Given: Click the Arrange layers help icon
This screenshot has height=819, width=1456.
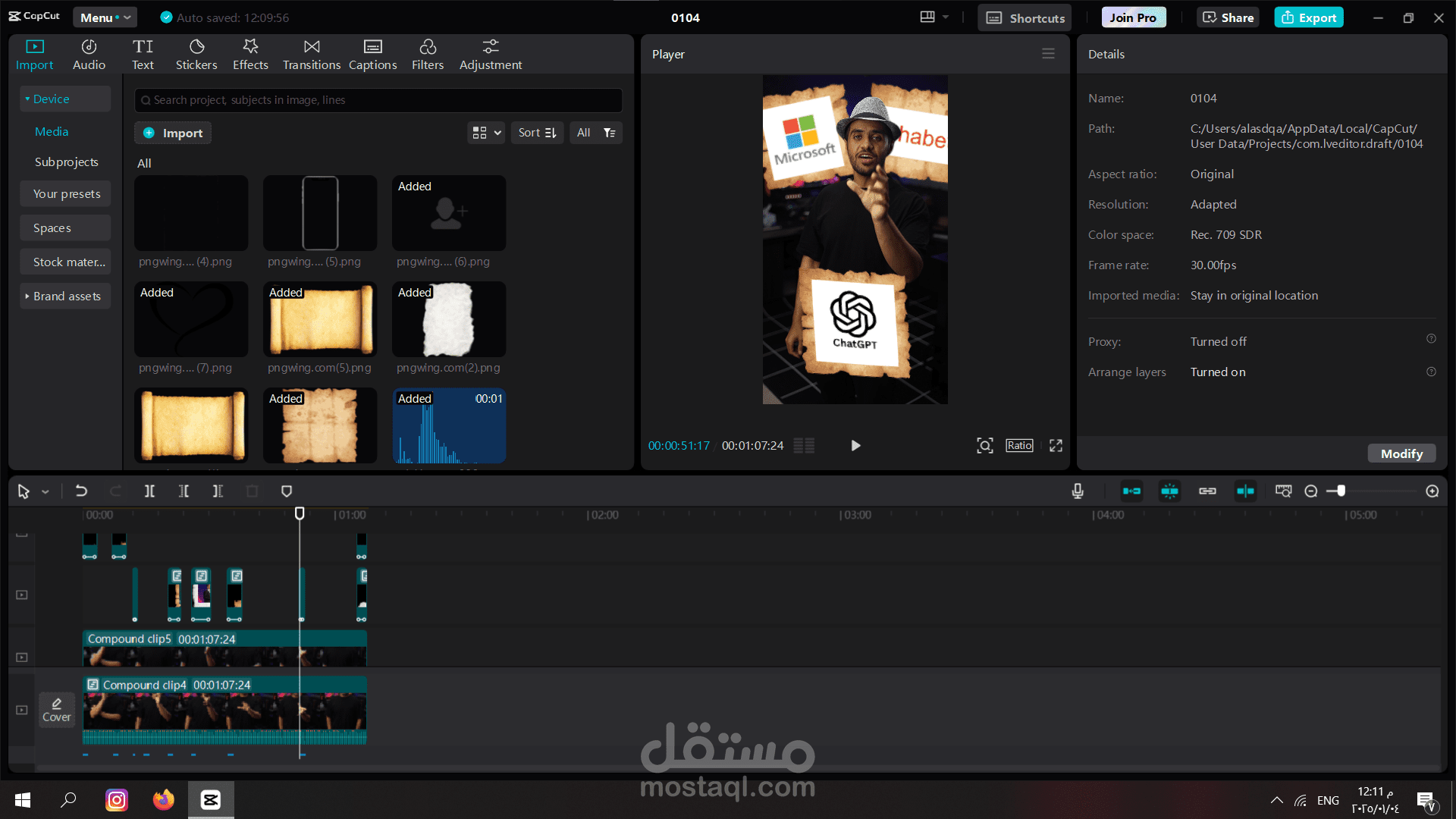Looking at the screenshot, I should tap(1431, 372).
